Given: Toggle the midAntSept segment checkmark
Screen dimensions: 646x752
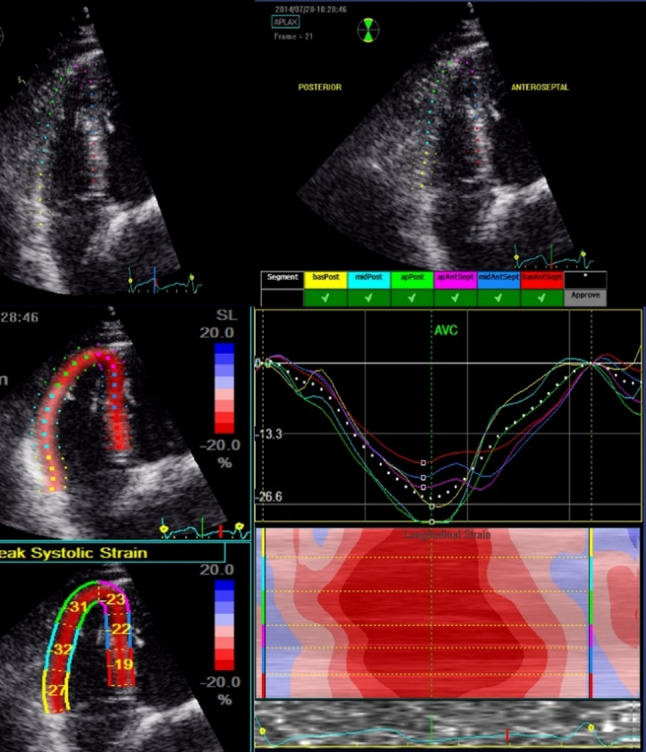Looking at the screenshot, I should click(x=498, y=298).
